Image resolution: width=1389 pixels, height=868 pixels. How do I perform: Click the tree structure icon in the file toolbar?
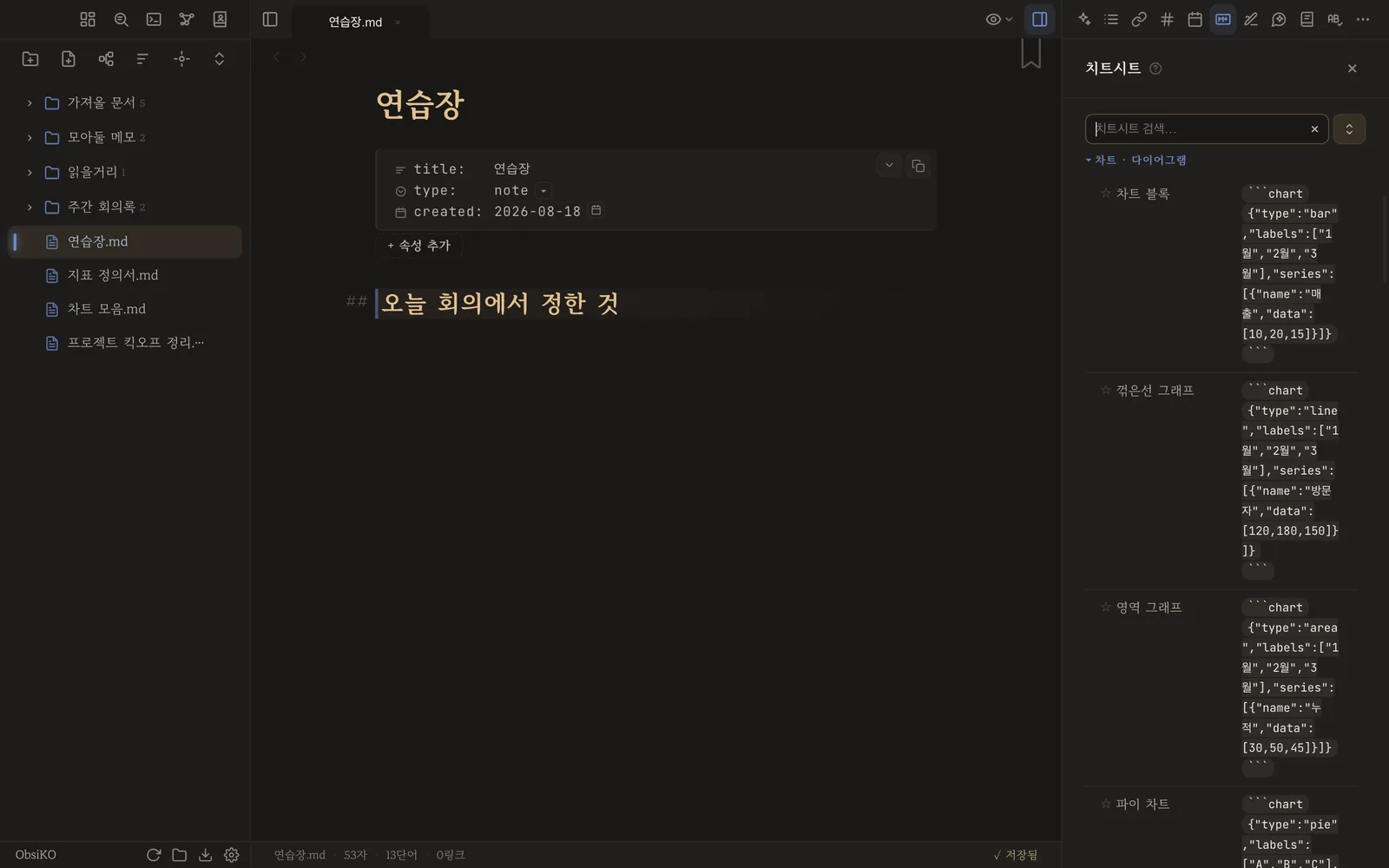pyautogui.click(x=106, y=59)
